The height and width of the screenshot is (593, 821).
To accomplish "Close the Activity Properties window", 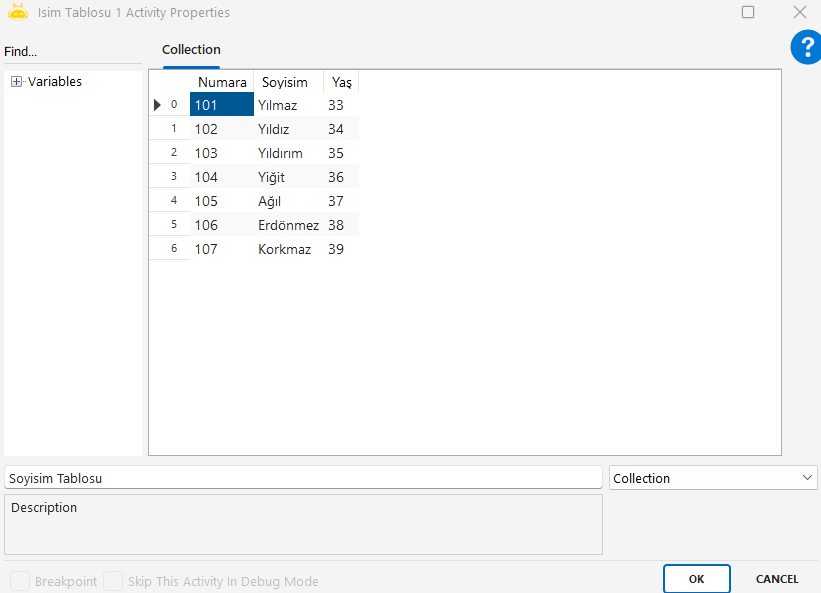I will pos(799,13).
